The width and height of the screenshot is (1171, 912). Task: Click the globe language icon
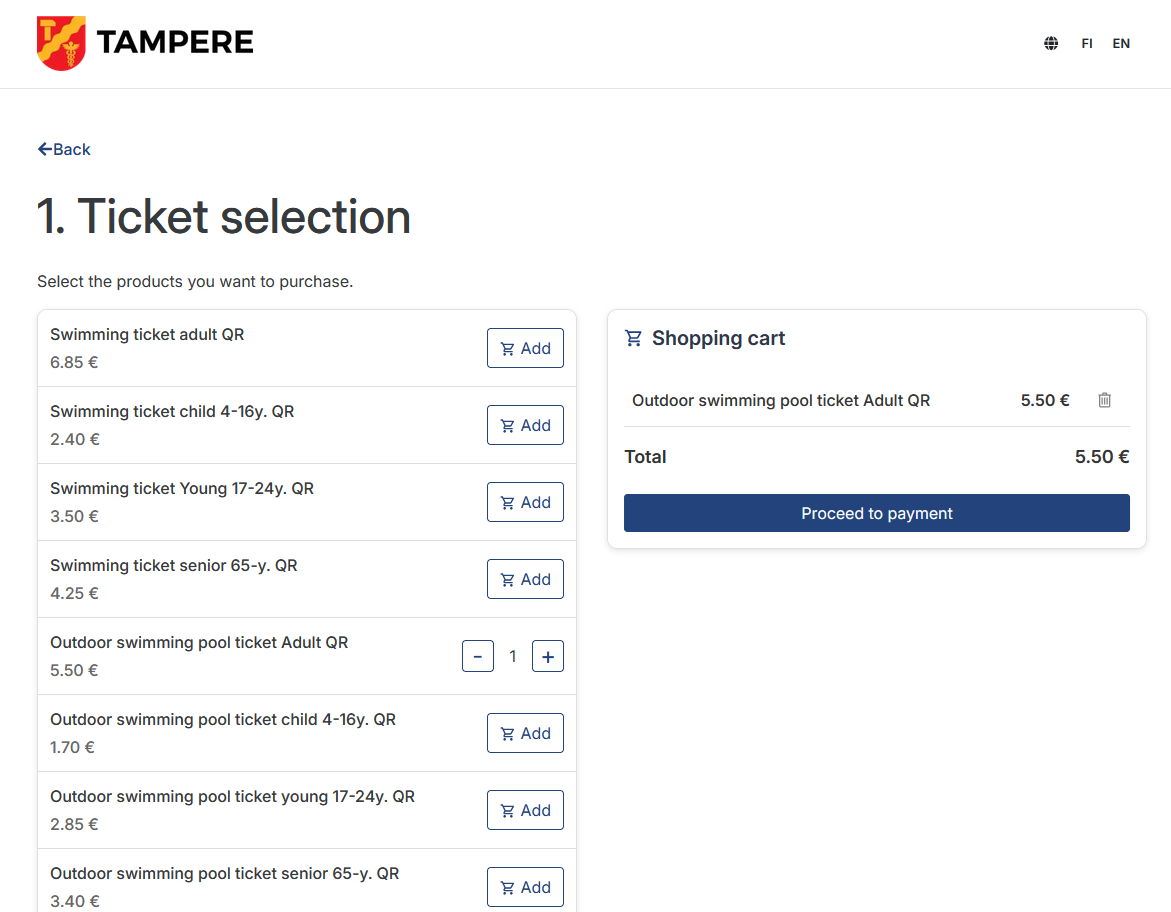tap(1051, 44)
